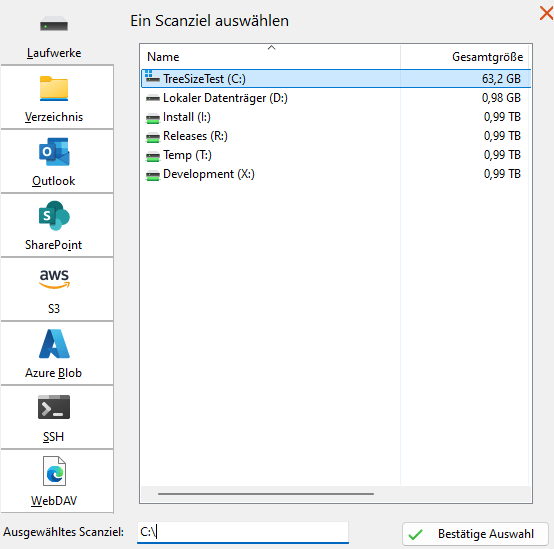Choose the Outlook scan source icon
Screen dimensions: 554x549
click(54, 152)
